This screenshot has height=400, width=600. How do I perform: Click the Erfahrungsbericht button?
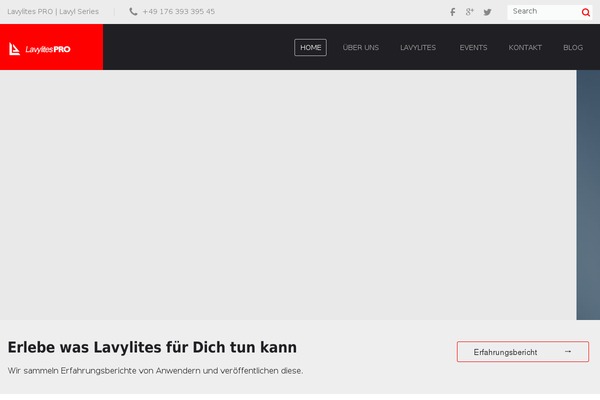(523, 352)
